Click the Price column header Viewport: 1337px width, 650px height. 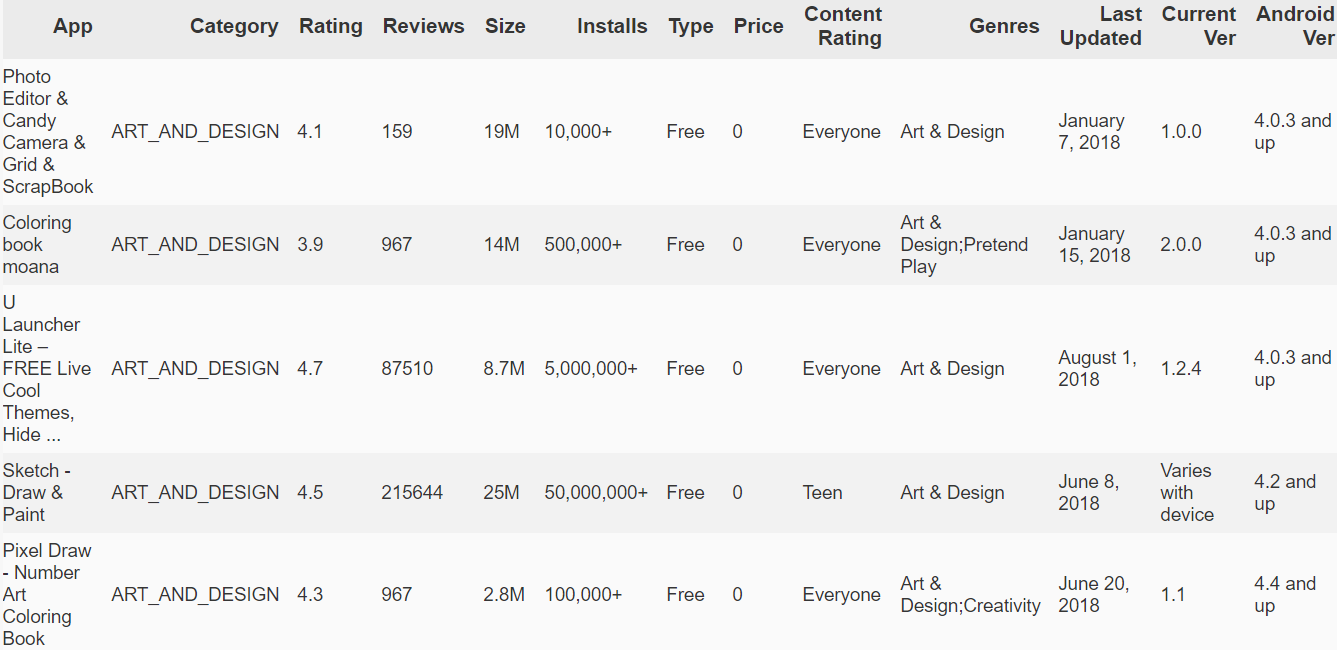759,27
